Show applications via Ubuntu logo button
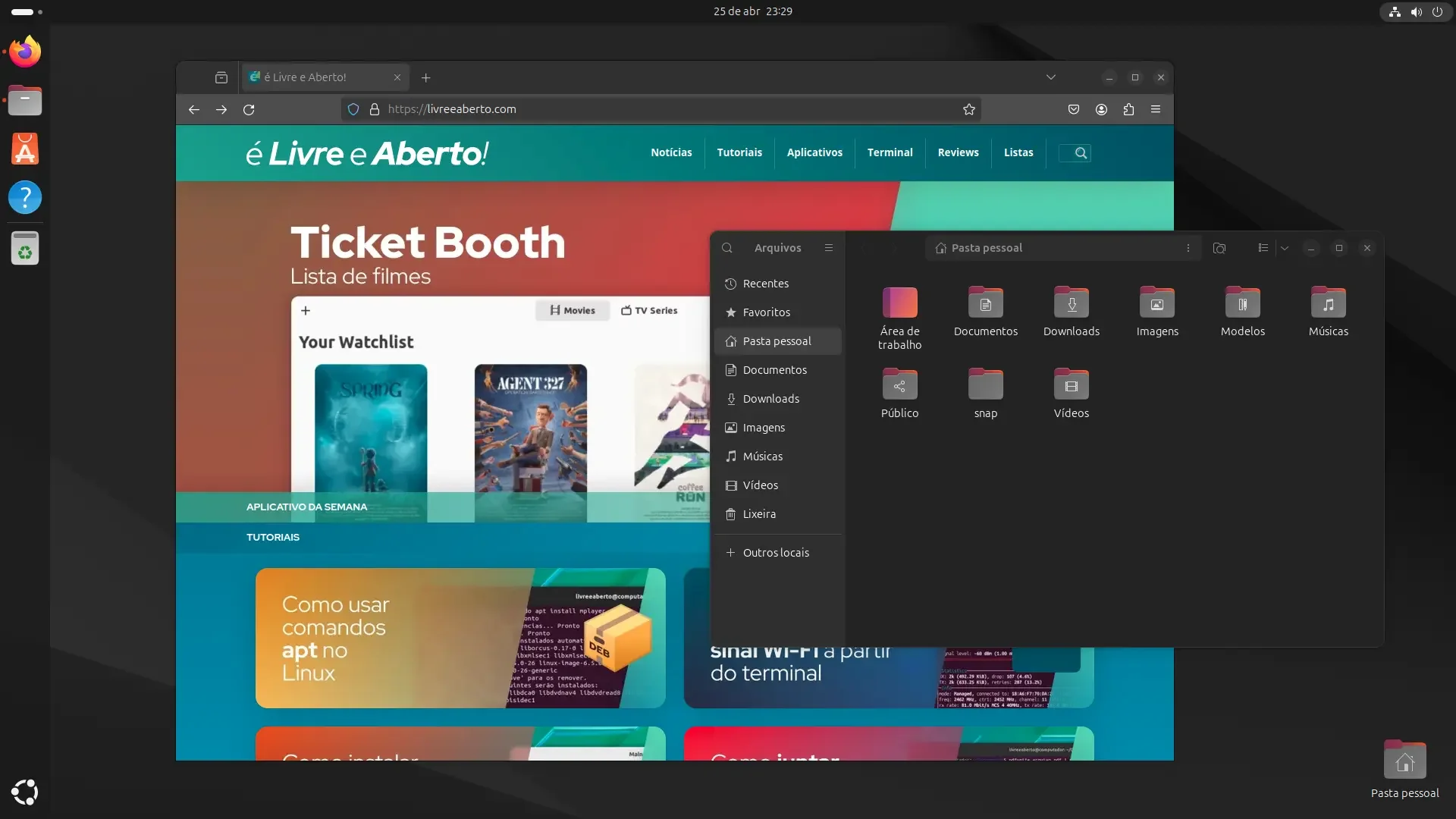 [25, 792]
